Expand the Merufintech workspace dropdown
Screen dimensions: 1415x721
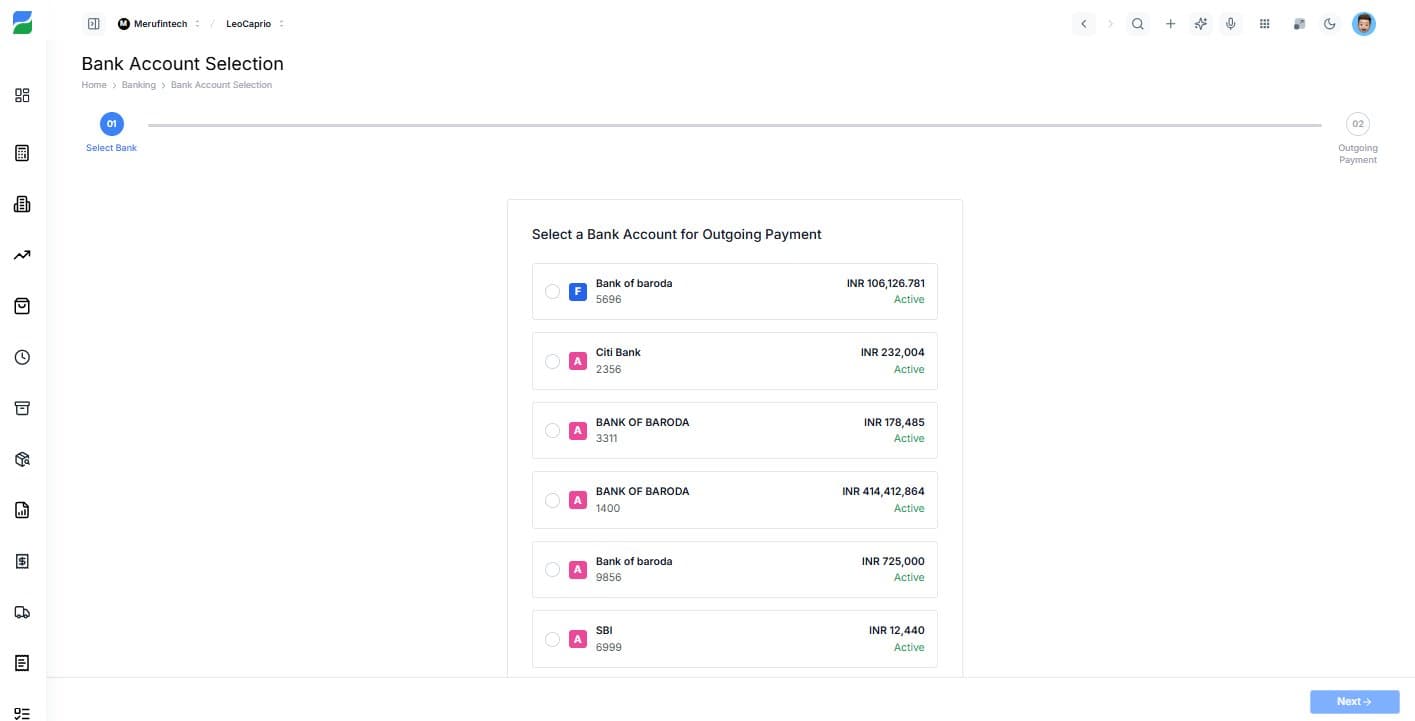coord(199,23)
